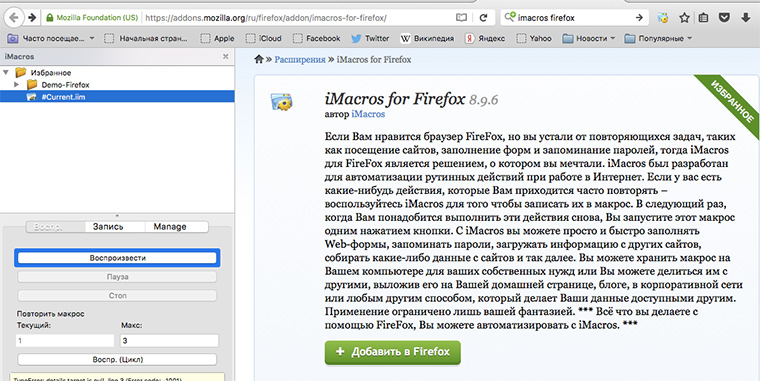
Task: Open the iMacros toolbar icon
Action: click(663, 18)
